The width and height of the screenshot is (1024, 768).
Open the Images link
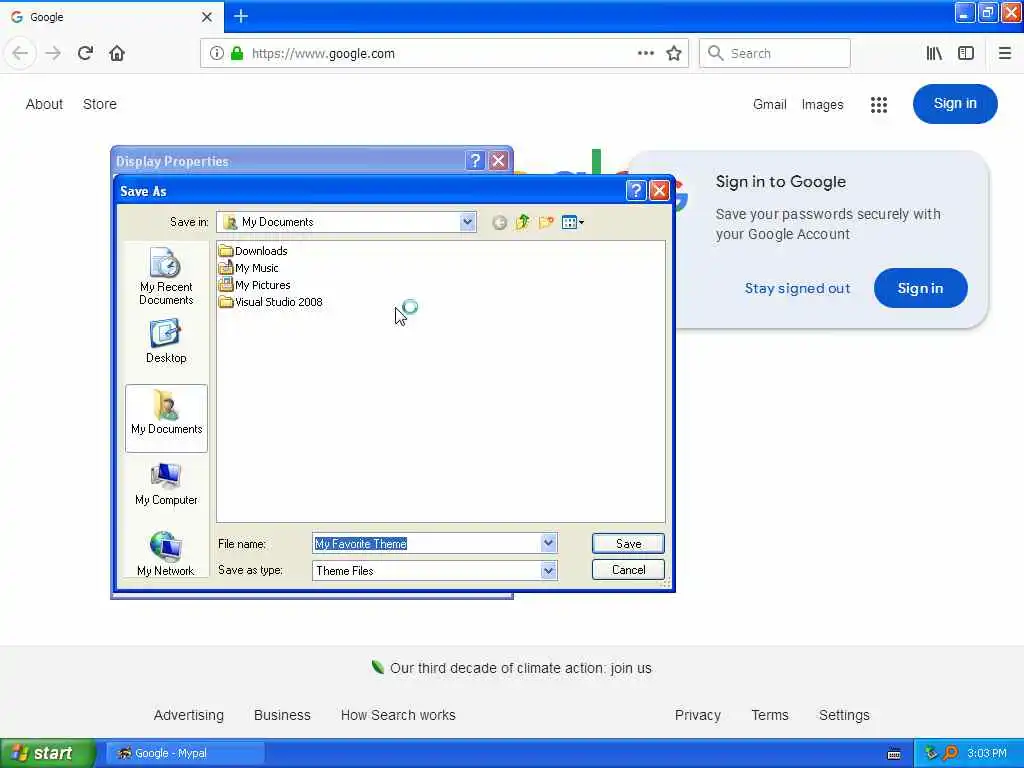pos(822,104)
